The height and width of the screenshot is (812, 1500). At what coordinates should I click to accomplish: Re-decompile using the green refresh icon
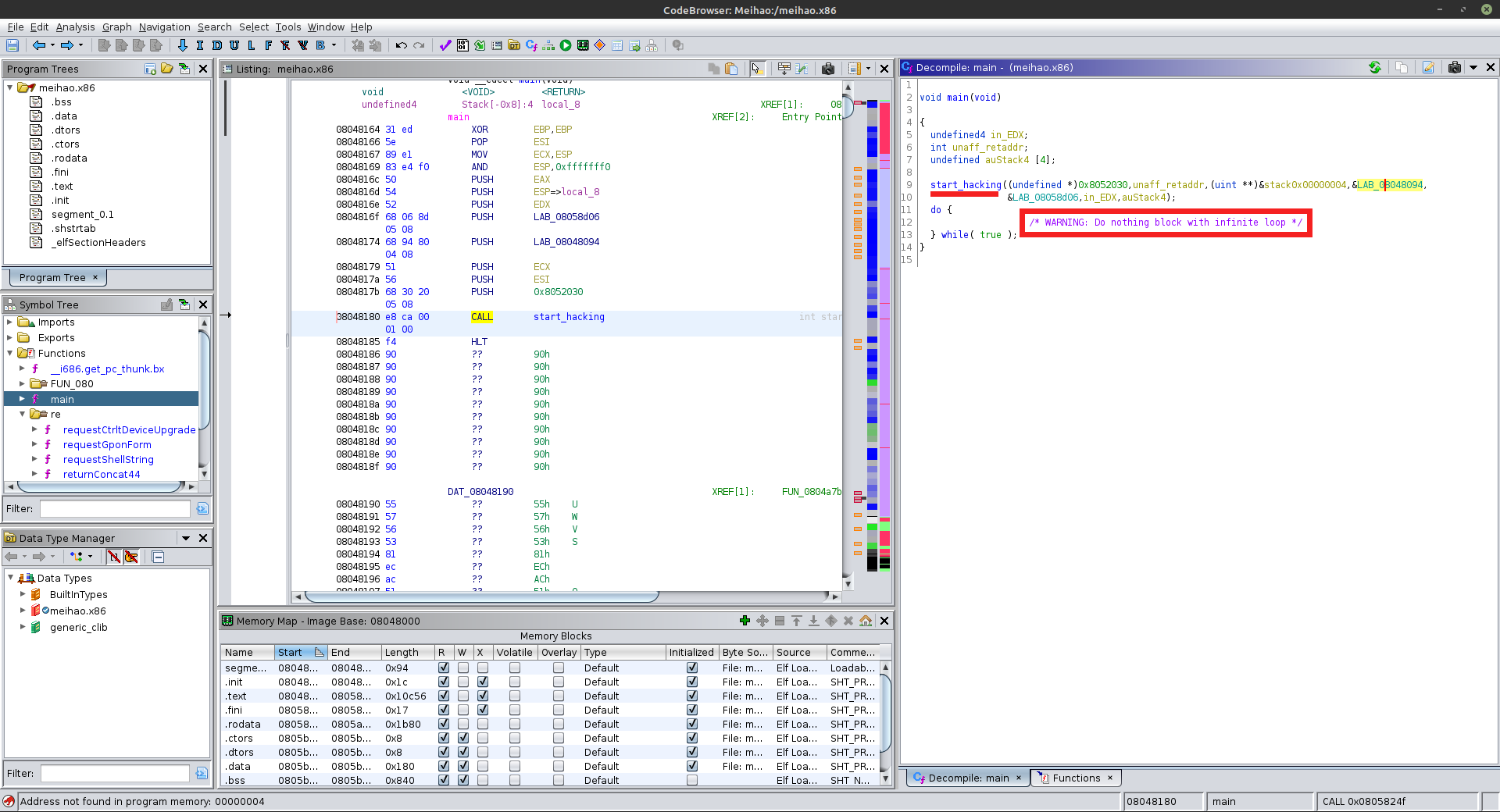1375,68
